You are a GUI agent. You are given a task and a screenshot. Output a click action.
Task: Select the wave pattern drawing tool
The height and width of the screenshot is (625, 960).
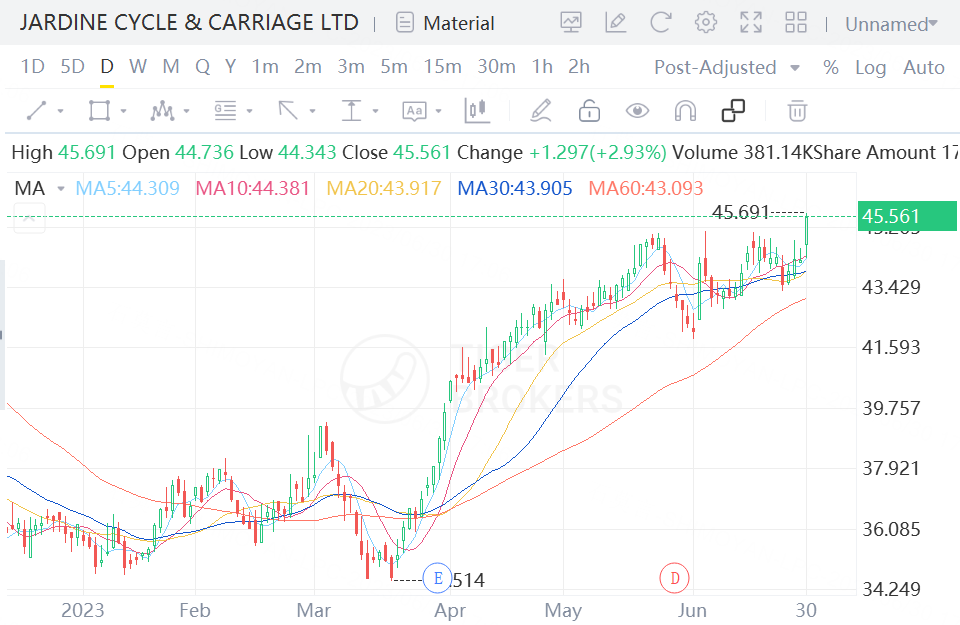coord(162,111)
